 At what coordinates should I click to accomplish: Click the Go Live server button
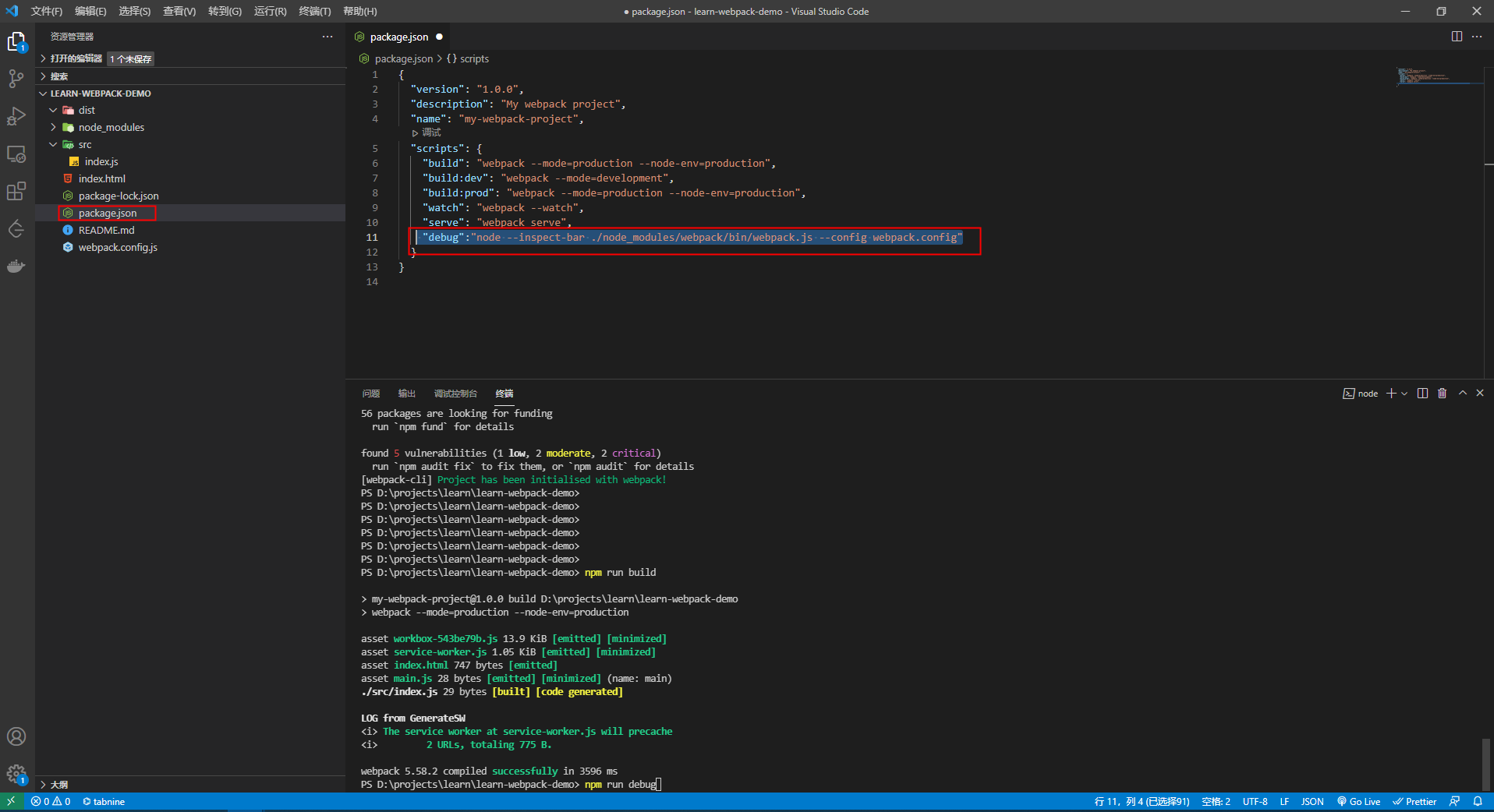[1358, 801]
